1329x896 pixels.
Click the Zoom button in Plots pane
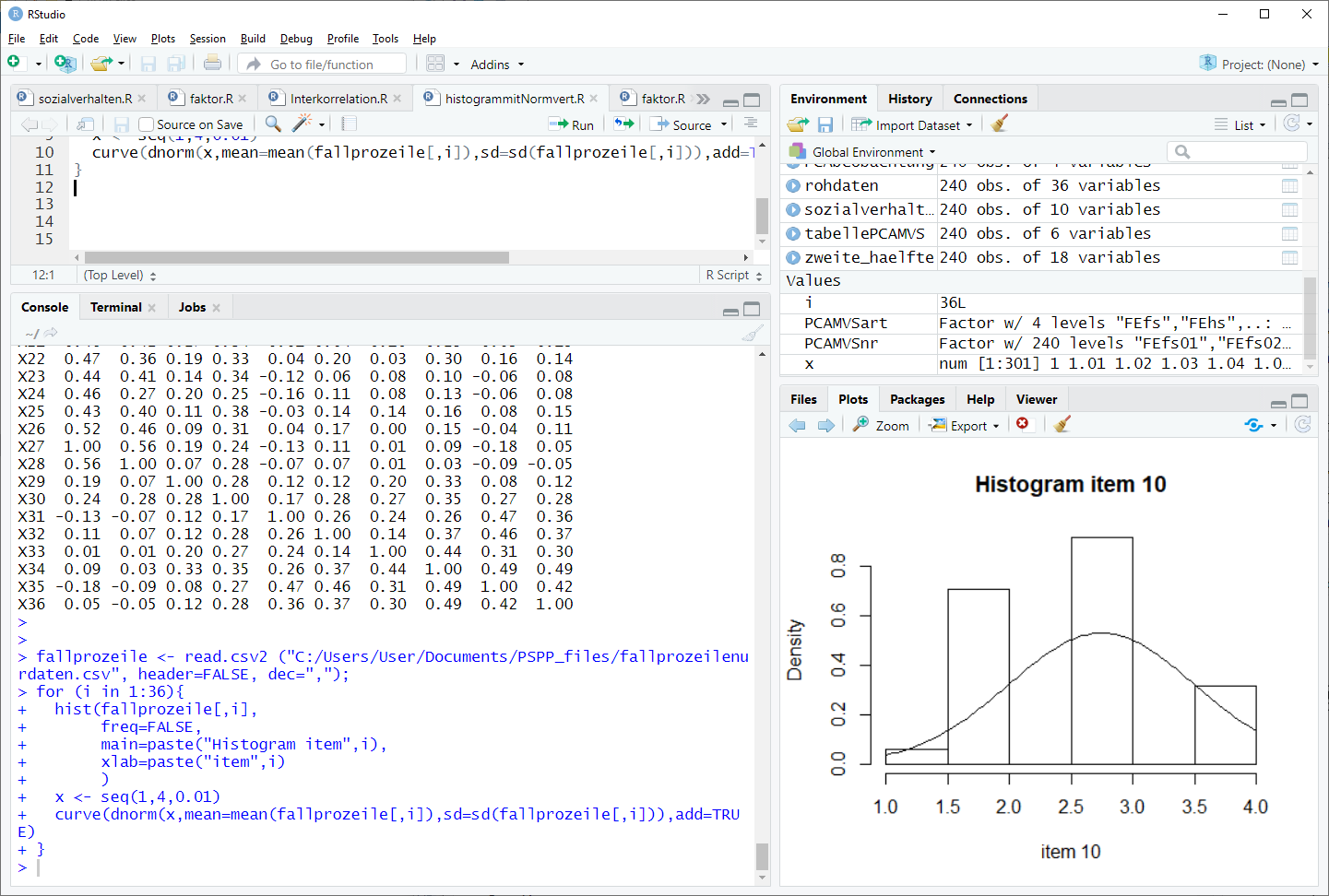coord(882,425)
